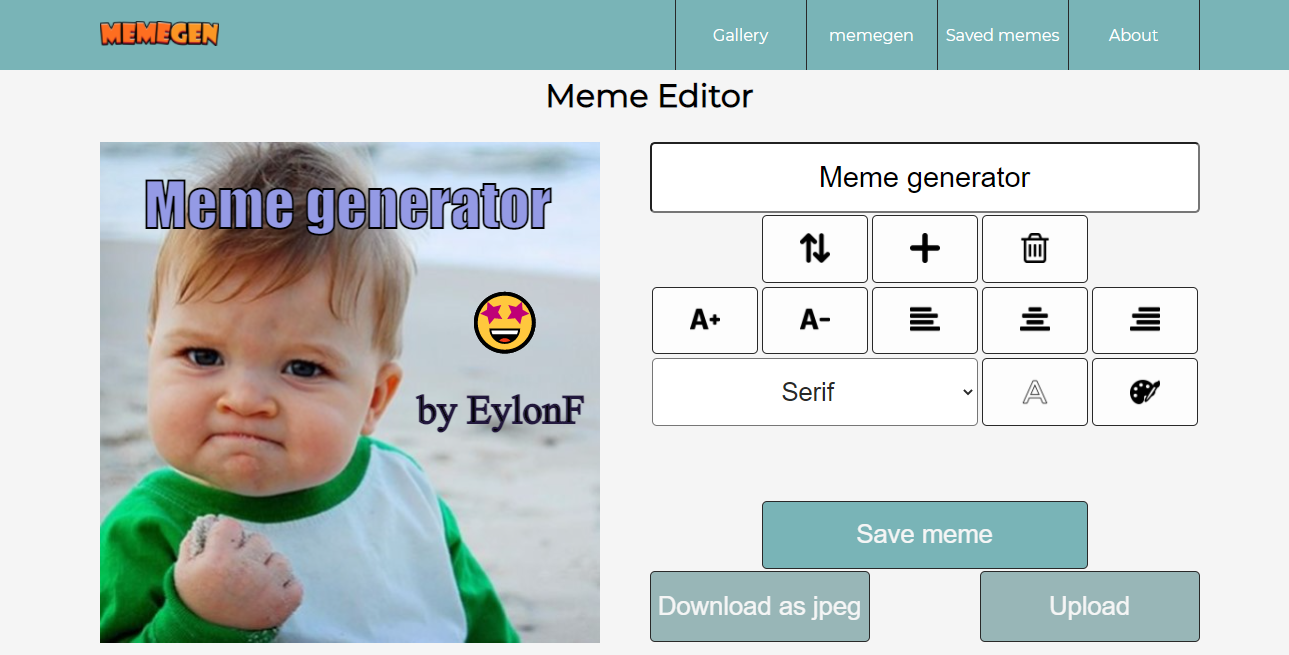Screen dimensions: 1289x655
Task: Open the About page
Action: (x=1134, y=35)
